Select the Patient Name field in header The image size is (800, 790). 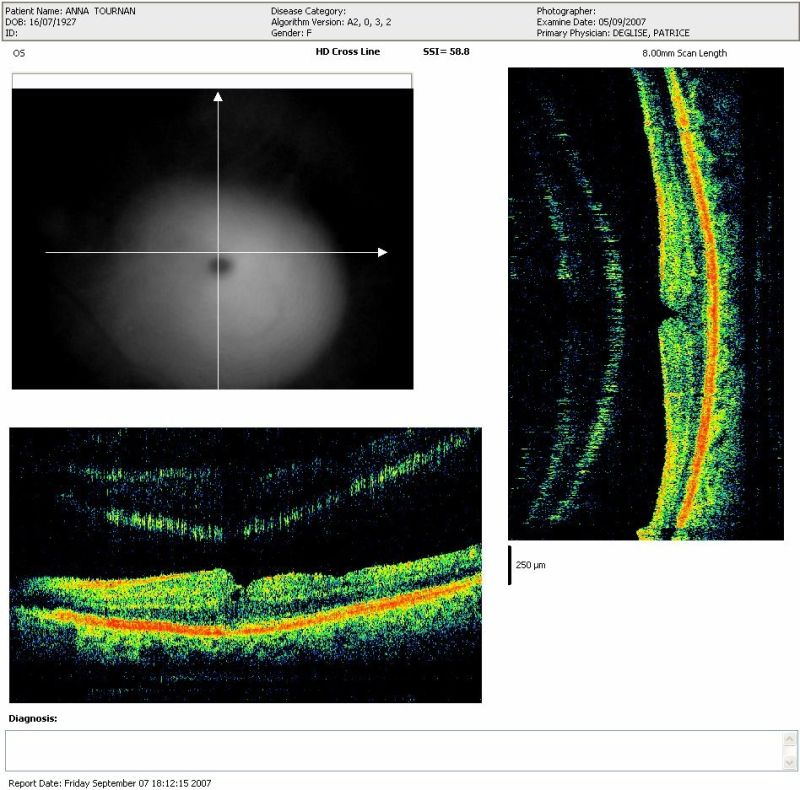coord(70,11)
